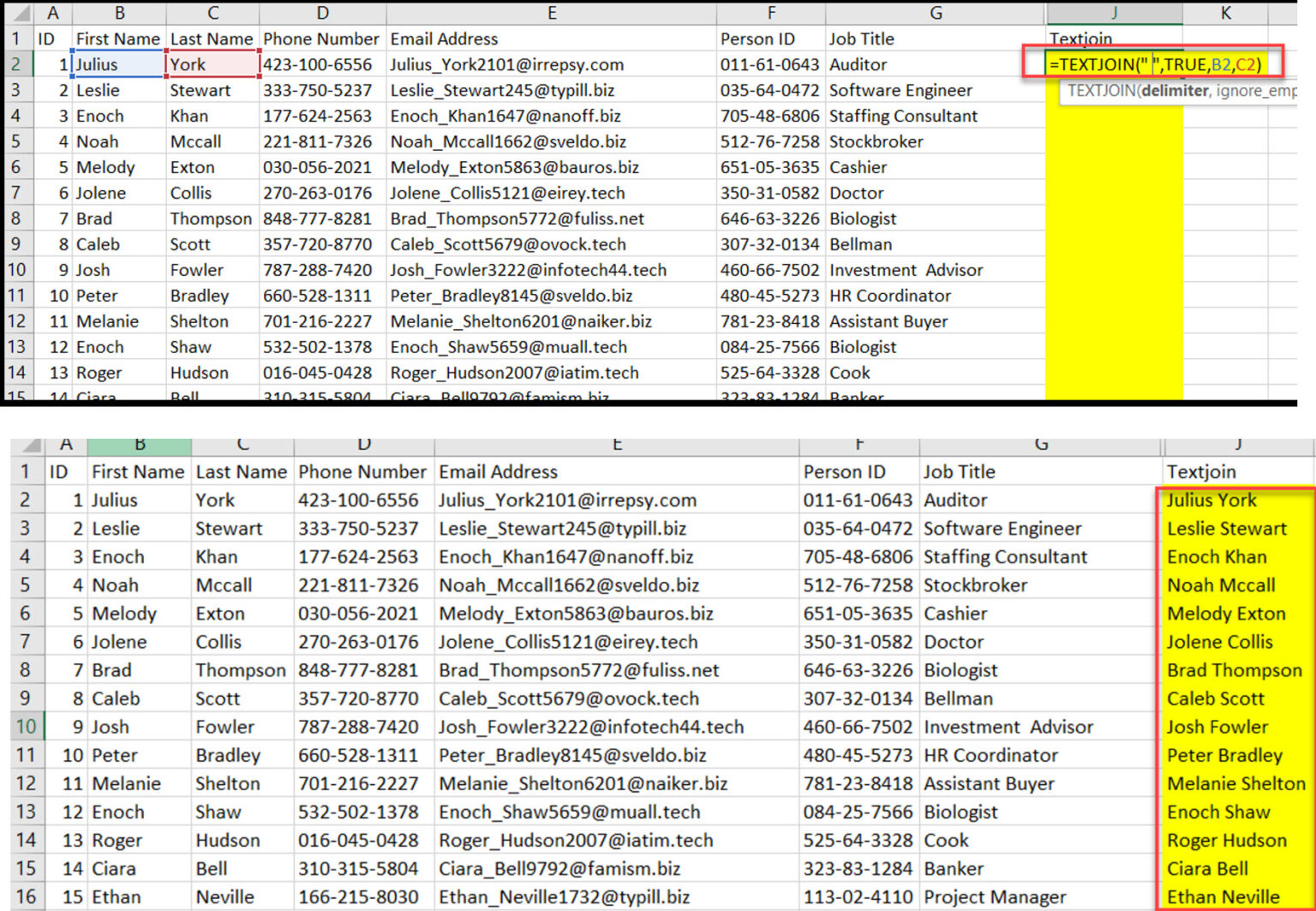This screenshot has width=1316, height=911.
Task: Select the highlighted cell containing Julius York
Action: coord(1212,500)
